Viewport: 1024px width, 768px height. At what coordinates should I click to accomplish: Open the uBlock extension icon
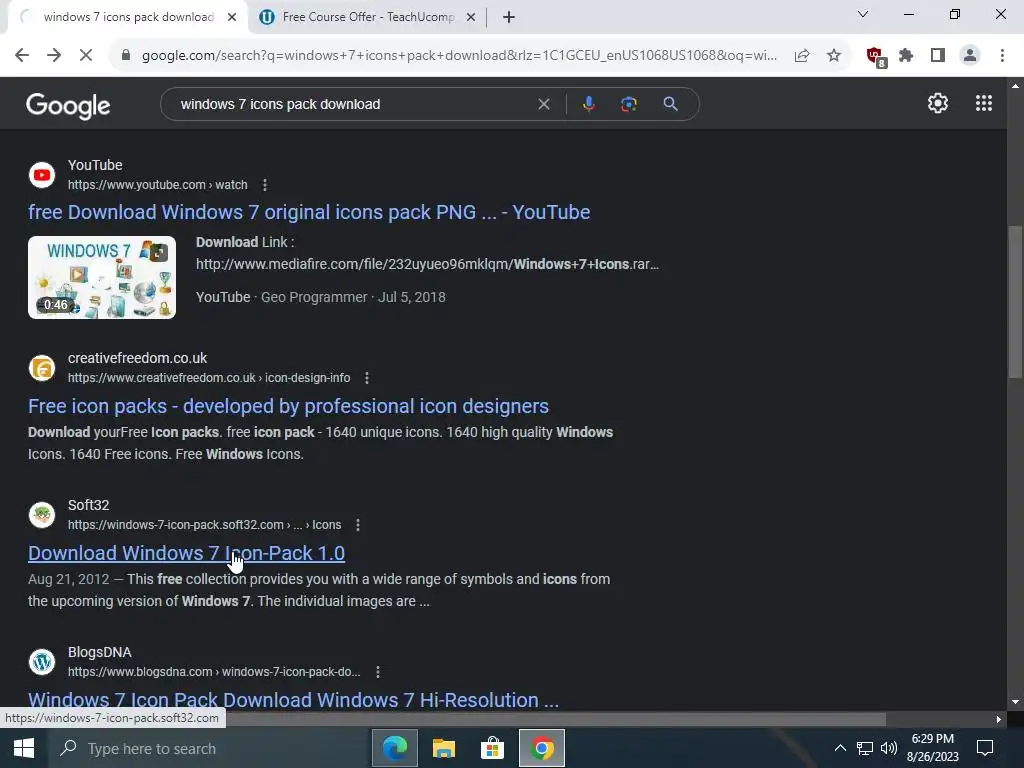[875, 57]
